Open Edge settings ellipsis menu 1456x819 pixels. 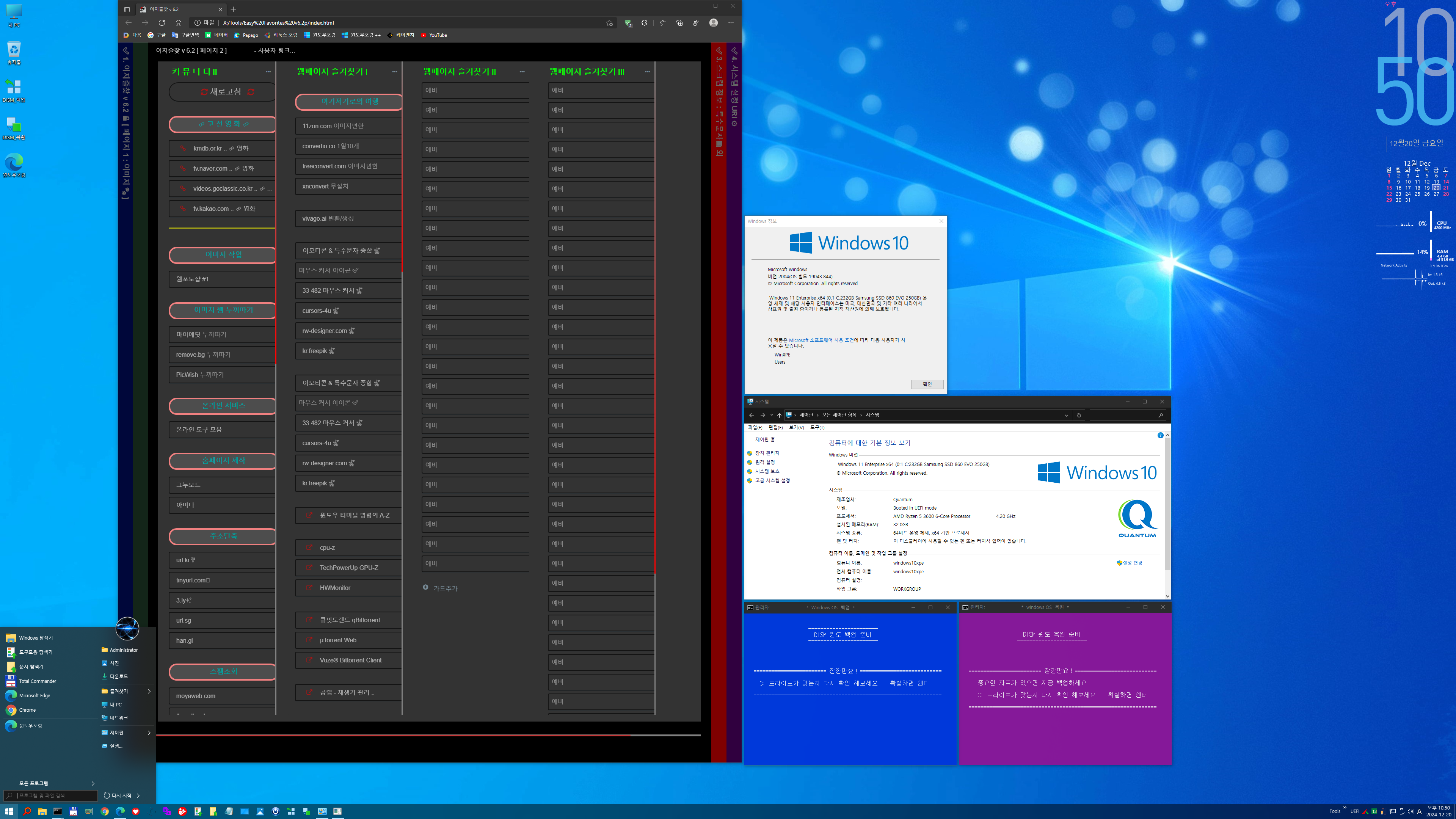(731, 23)
